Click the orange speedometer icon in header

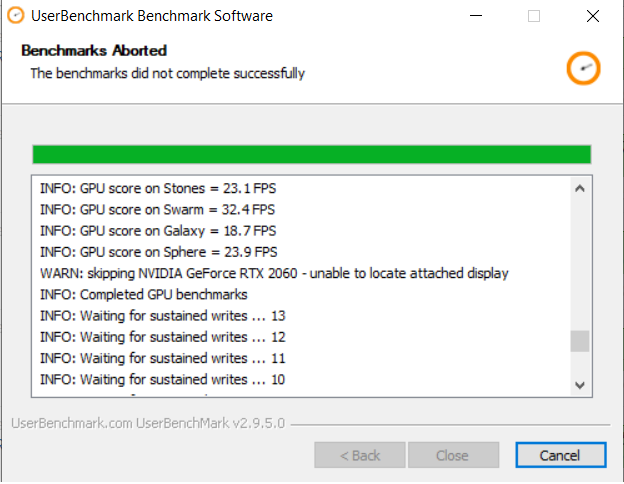pos(583,68)
